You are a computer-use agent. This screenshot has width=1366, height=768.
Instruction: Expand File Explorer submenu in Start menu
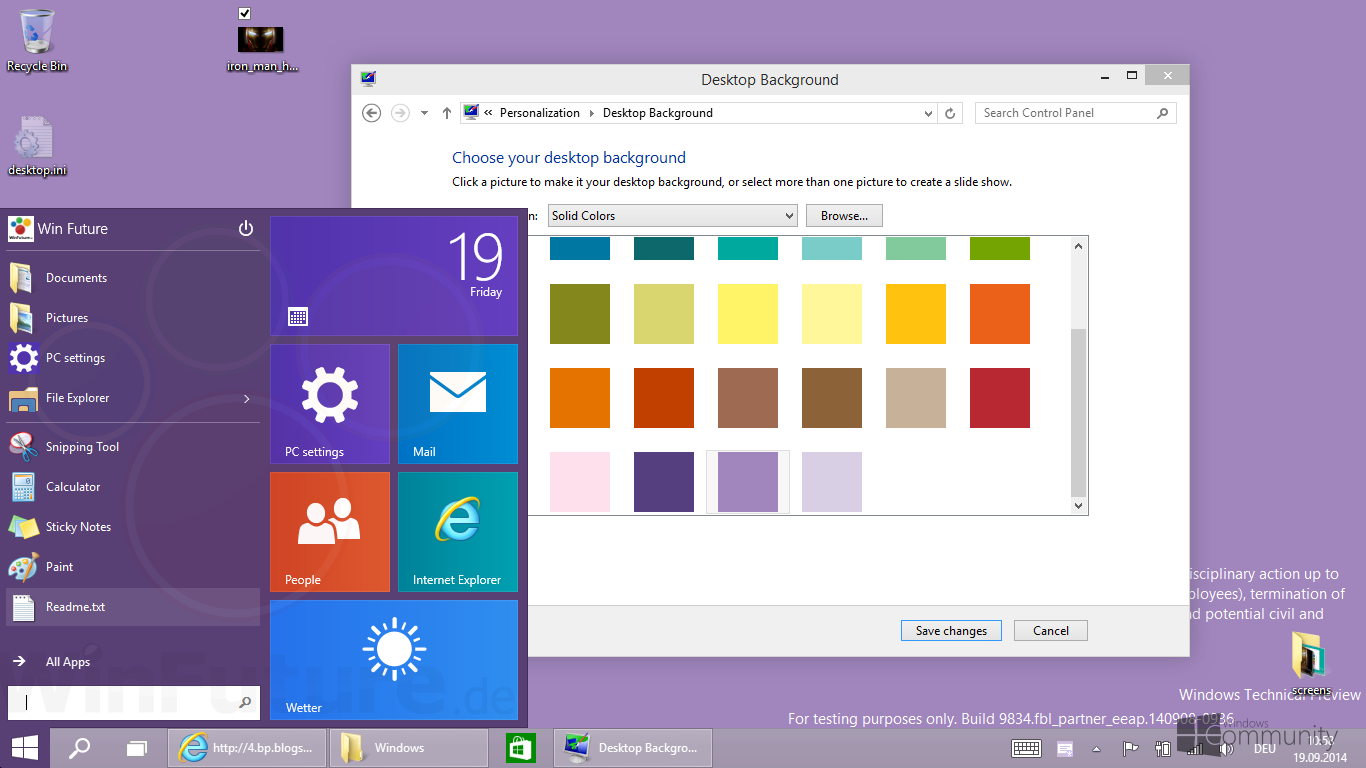tap(246, 397)
